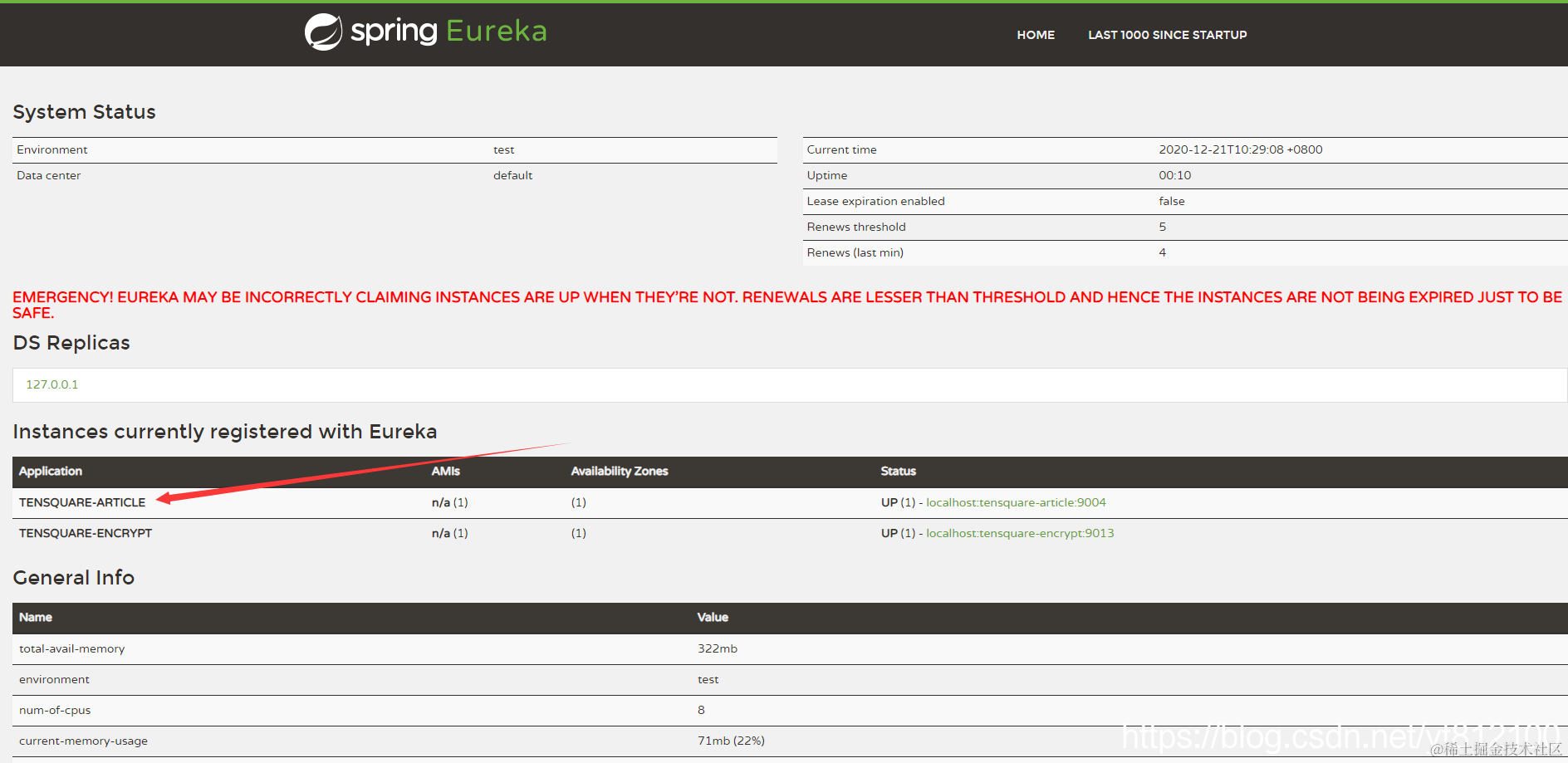Select the TENSQUARE-ARTICLE application name
Viewport: 1568px width, 763px height.
tap(82, 502)
